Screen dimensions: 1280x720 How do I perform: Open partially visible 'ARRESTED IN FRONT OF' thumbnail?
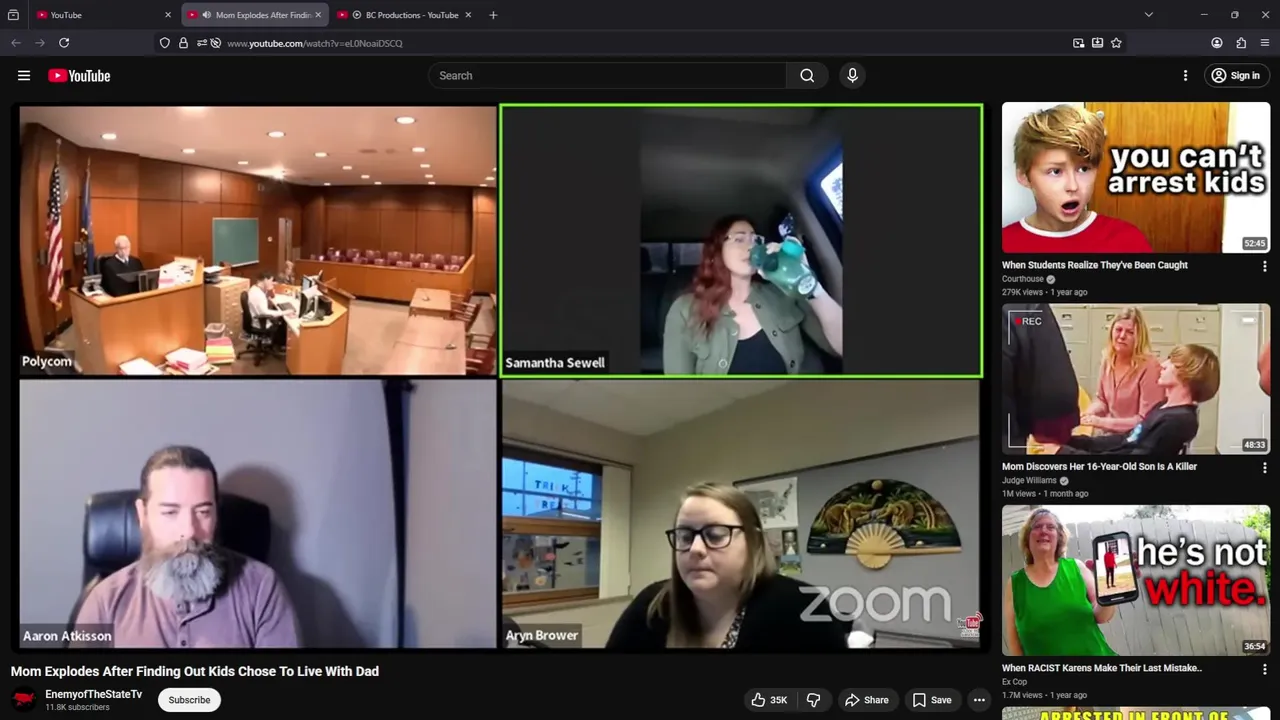tap(1136, 713)
